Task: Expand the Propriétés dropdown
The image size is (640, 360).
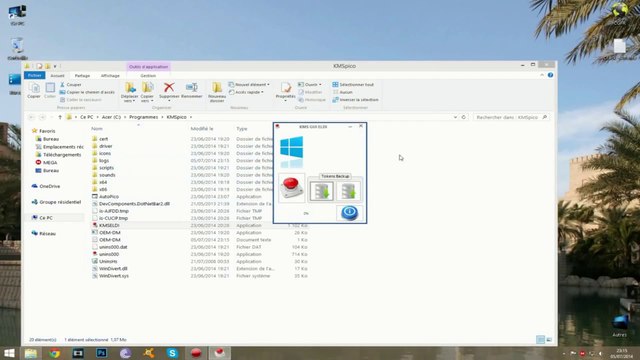Action: pyautogui.click(x=285, y=101)
